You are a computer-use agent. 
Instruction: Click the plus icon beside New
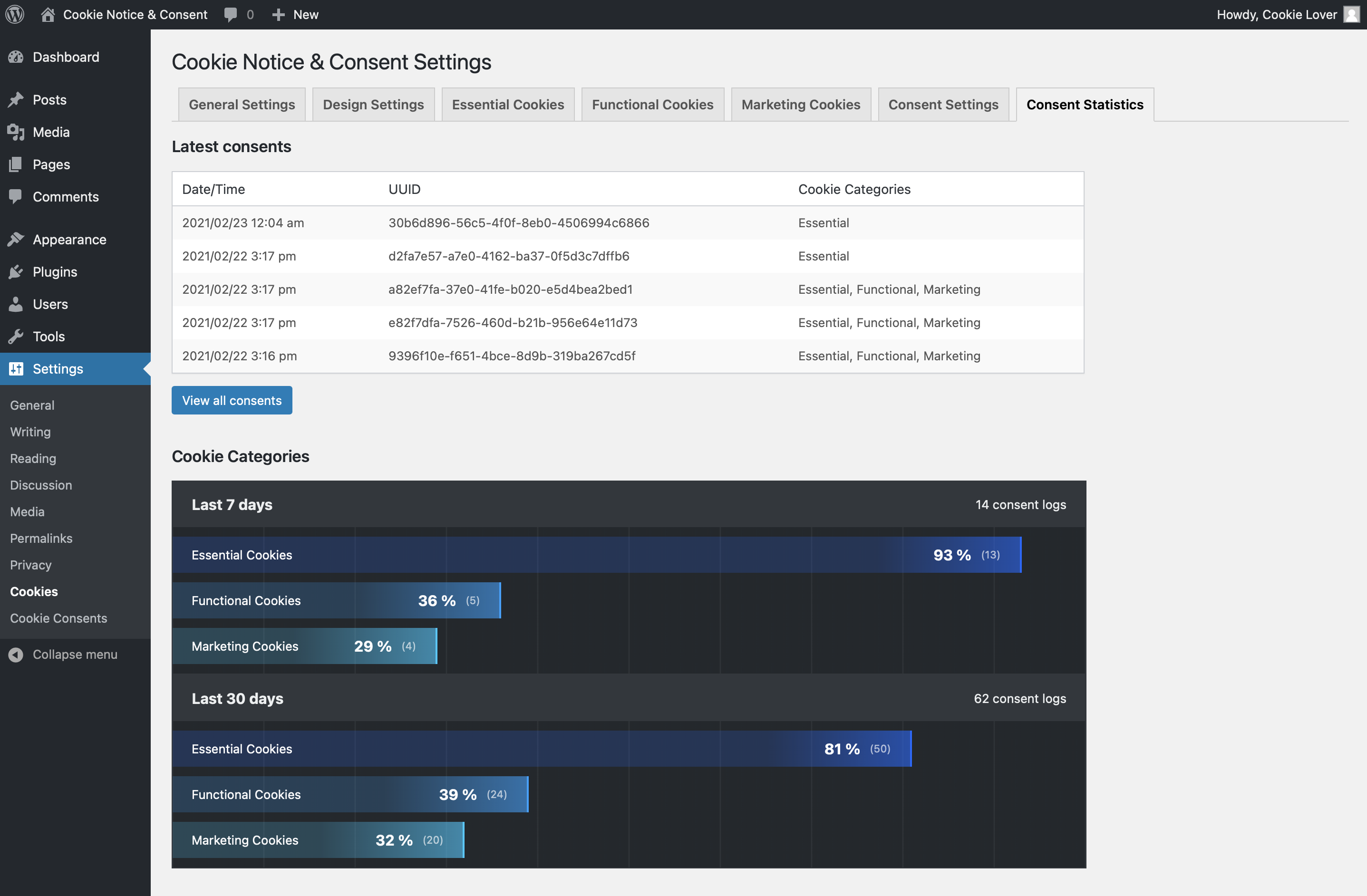[x=279, y=15]
